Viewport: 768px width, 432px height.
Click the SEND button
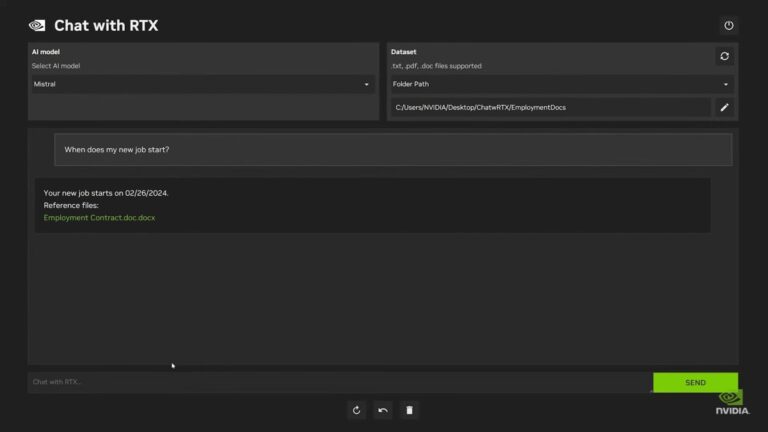click(695, 383)
